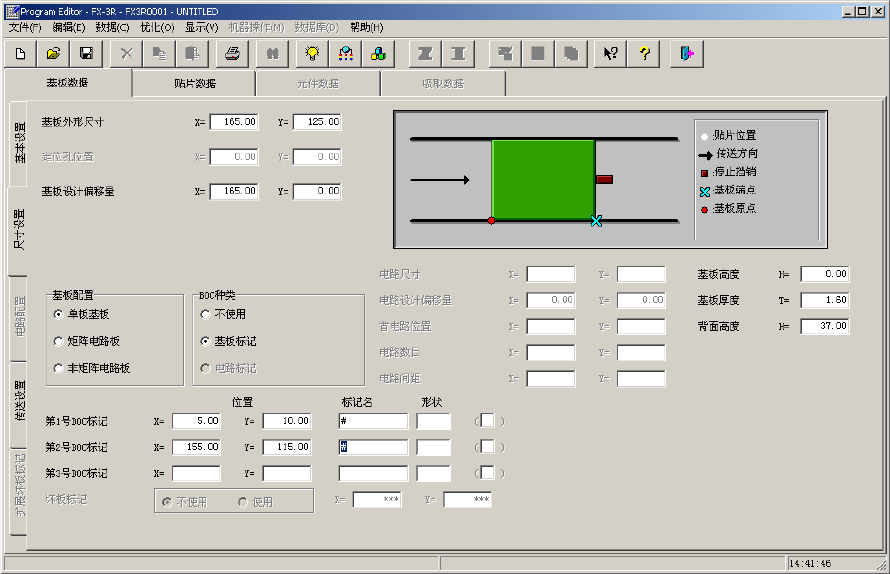Open the 文件(F) menu
Screen dimensions: 890x574
coord(24,27)
